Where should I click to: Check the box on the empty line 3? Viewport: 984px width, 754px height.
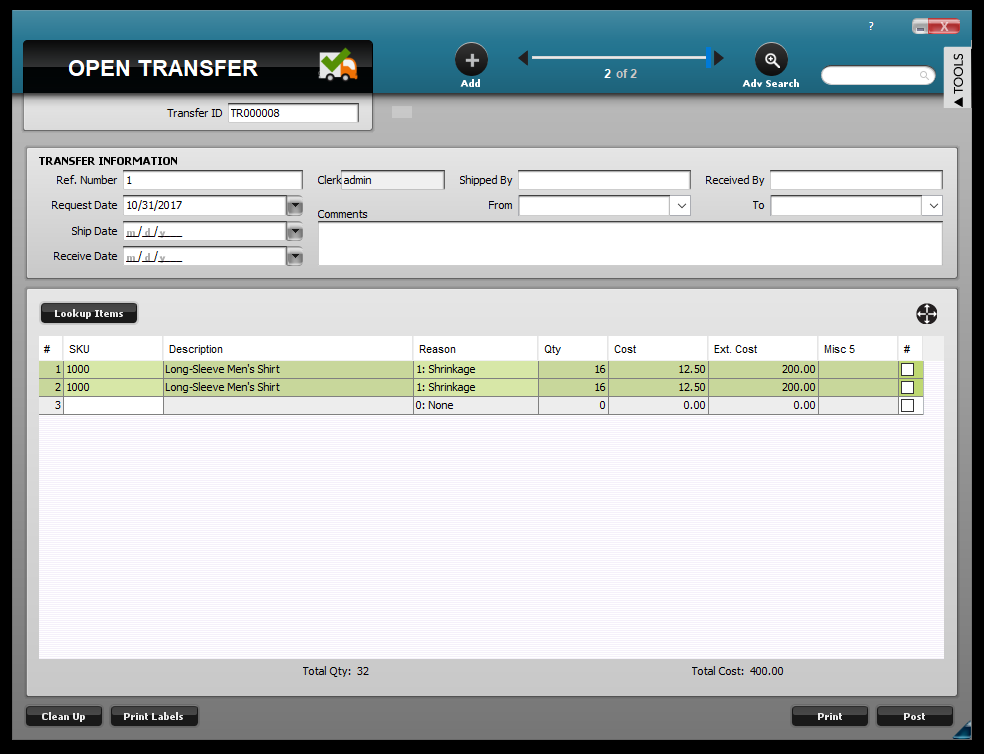[907, 405]
